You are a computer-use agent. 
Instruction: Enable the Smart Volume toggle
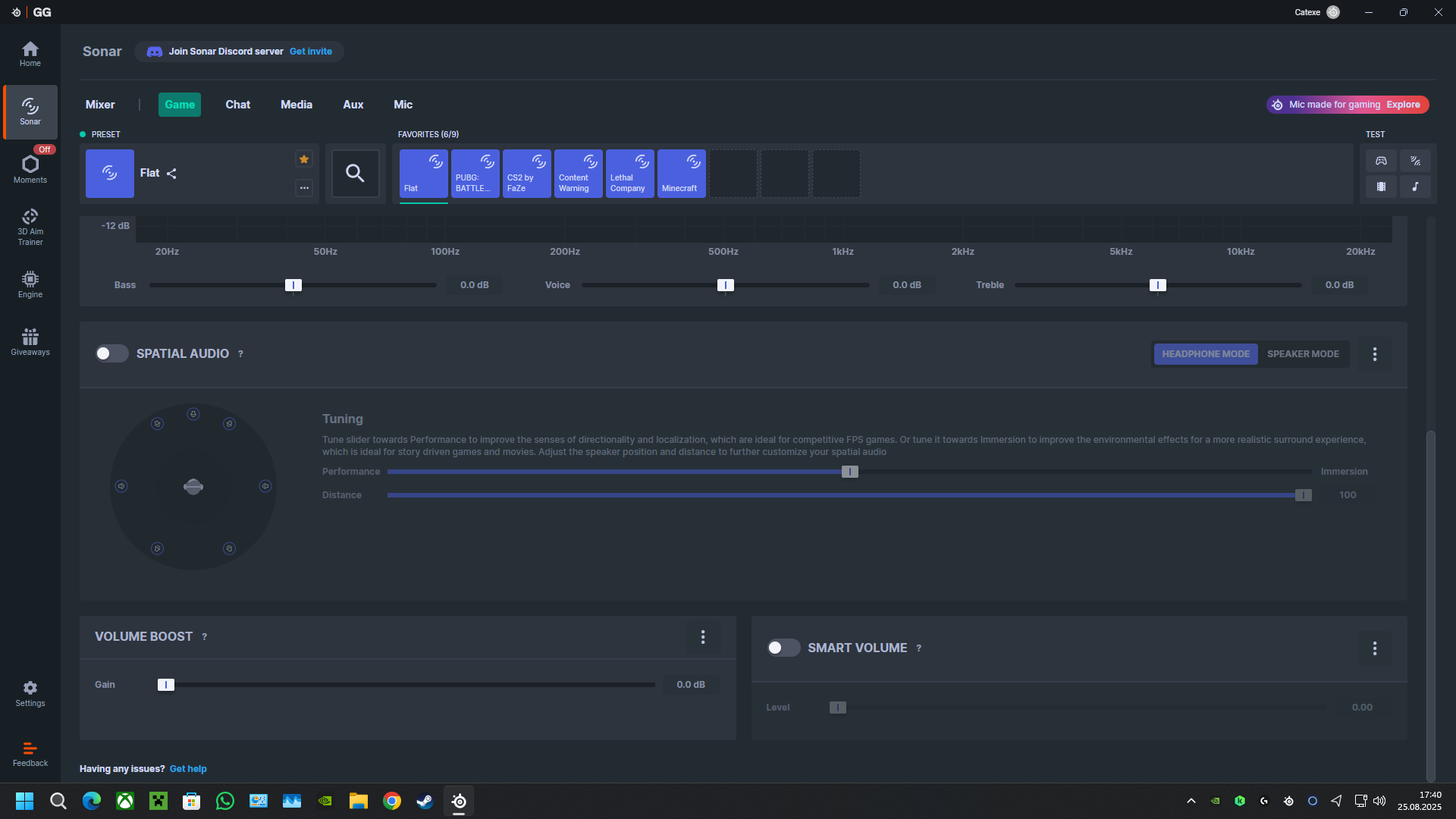783,648
